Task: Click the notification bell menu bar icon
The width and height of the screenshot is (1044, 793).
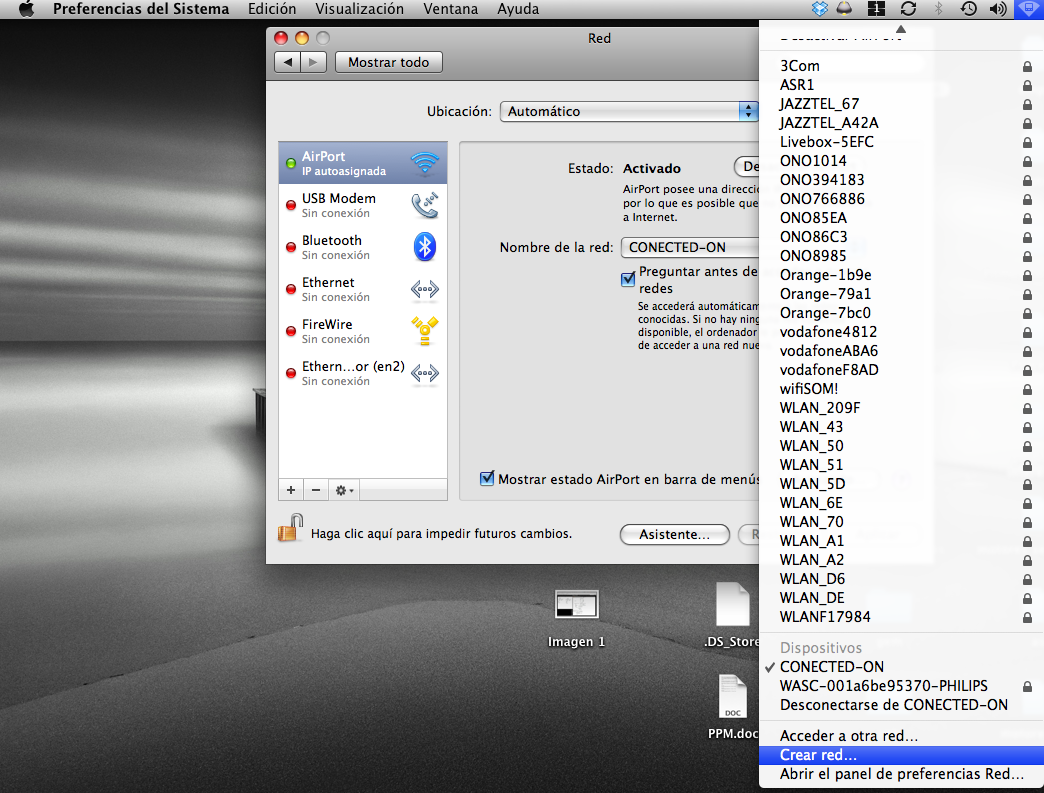Action: (844, 9)
